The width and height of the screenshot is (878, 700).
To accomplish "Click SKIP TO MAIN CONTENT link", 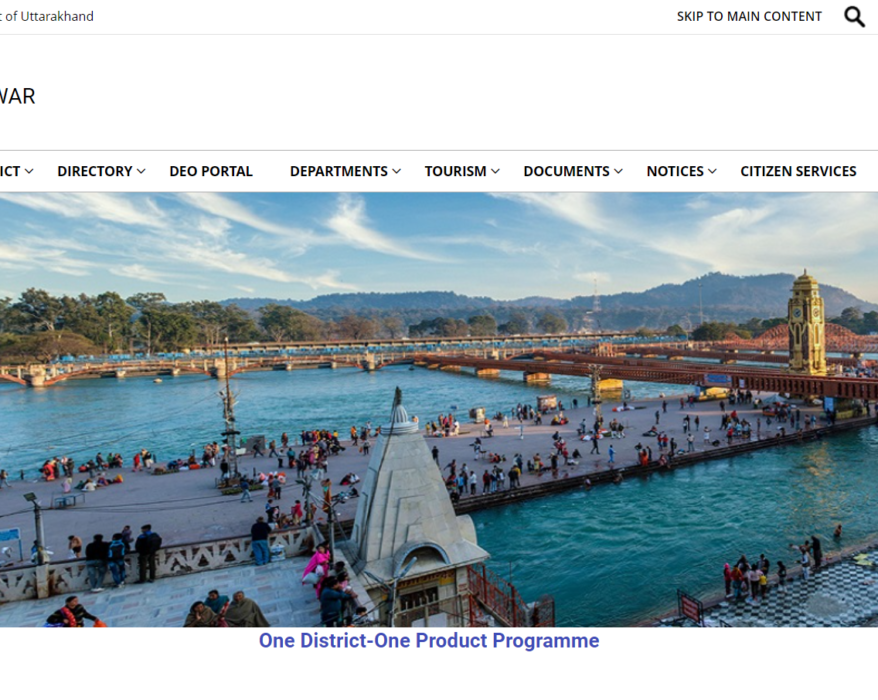I will pyautogui.click(x=749, y=17).
